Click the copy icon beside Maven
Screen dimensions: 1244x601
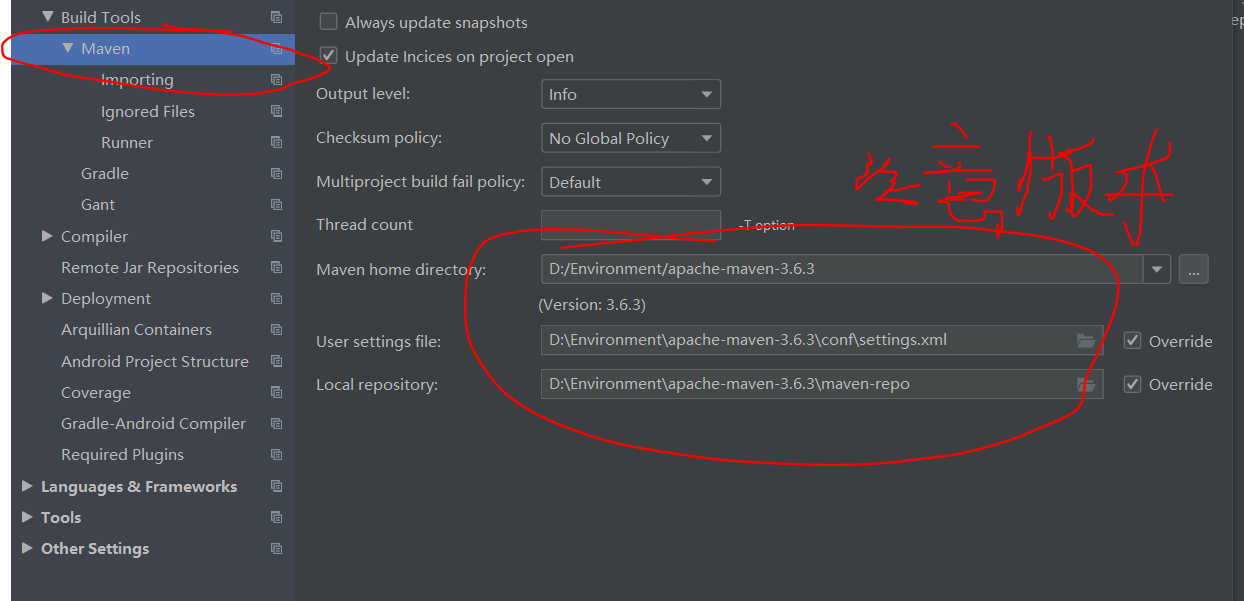pos(277,47)
